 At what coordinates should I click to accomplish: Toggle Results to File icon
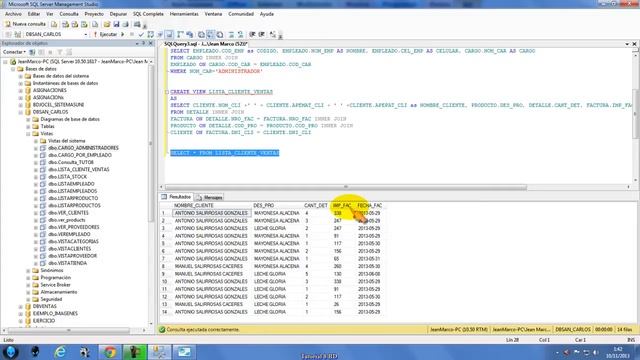point(220,35)
